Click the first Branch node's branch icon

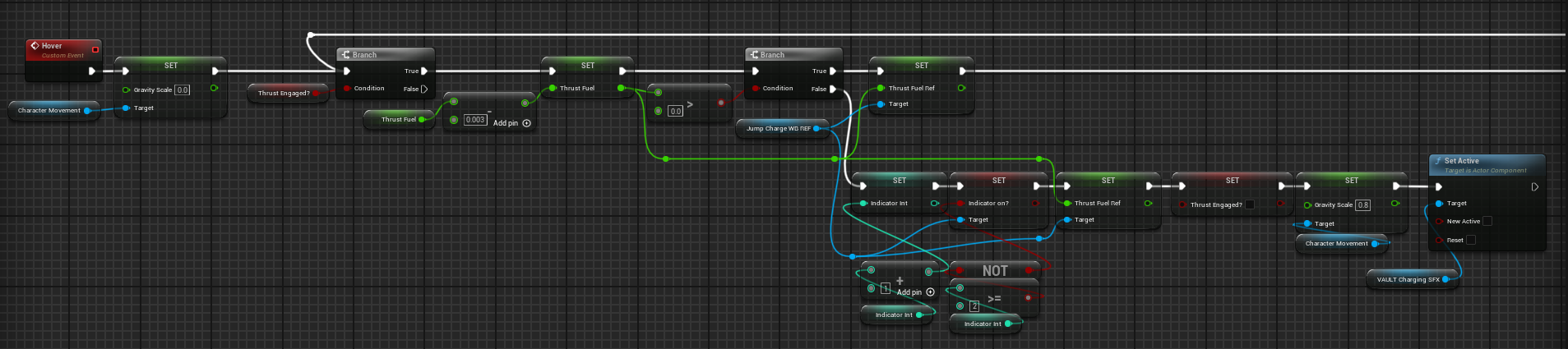pos(345,55)
